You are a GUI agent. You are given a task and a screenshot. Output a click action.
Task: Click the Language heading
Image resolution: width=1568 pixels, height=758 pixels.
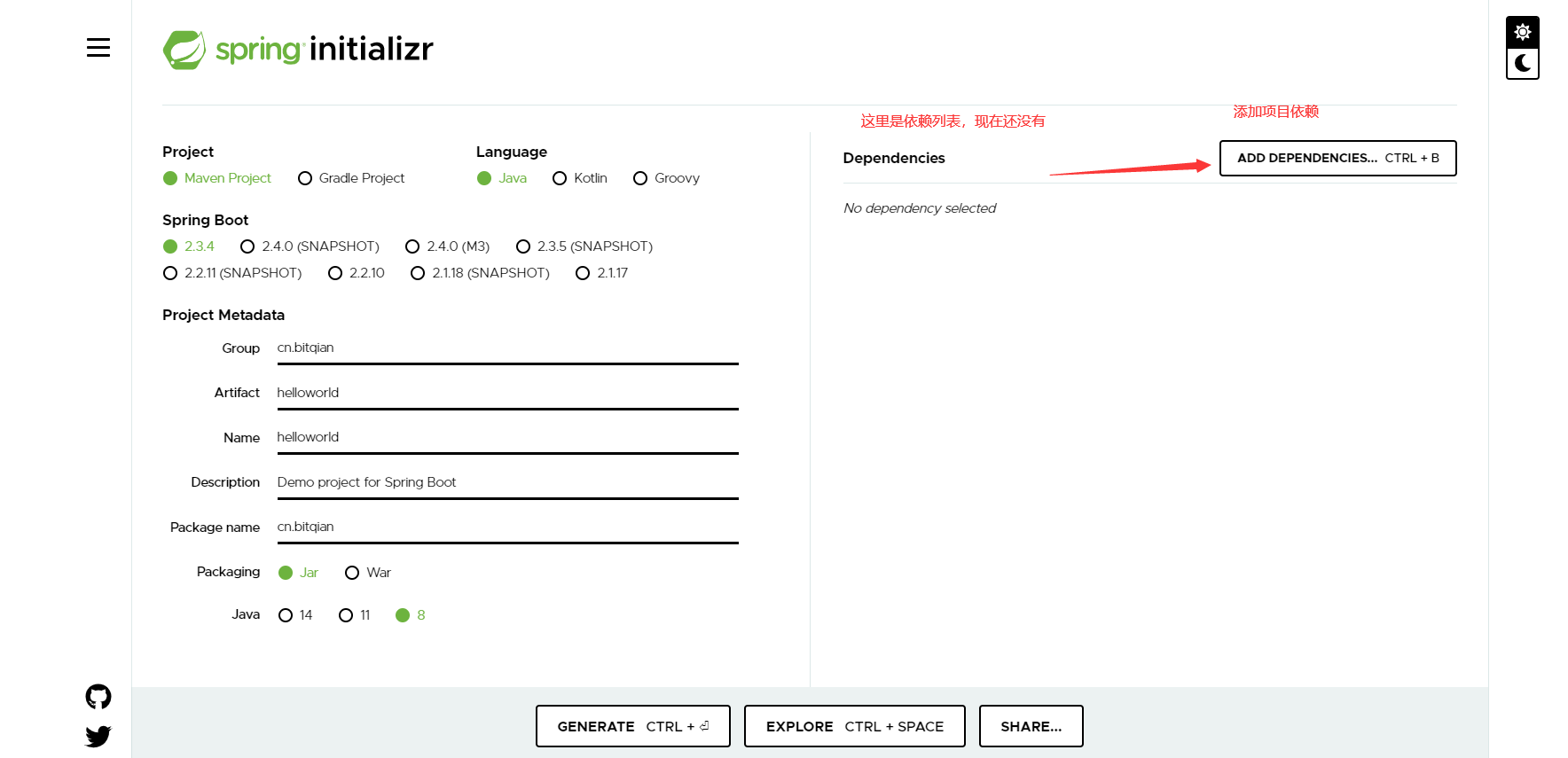point(512,152)
